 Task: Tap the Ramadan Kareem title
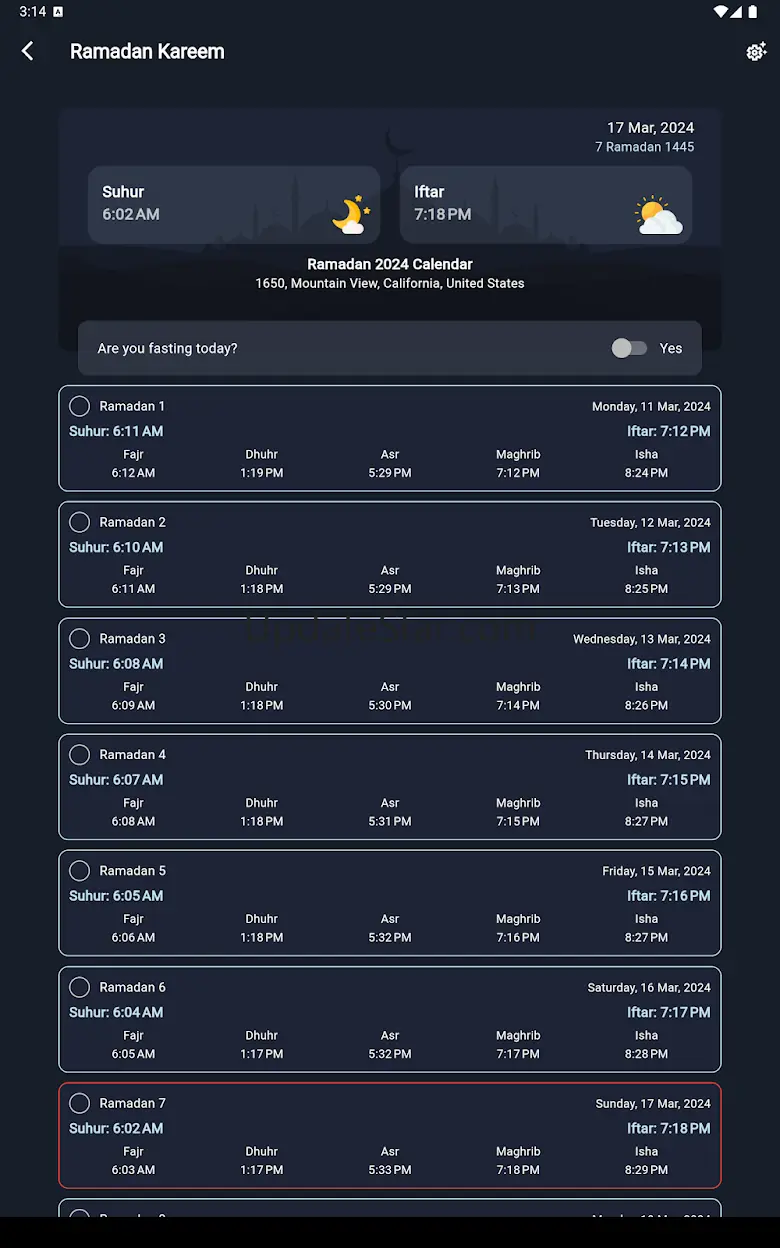pyautogui.click(x=147, y=52)
